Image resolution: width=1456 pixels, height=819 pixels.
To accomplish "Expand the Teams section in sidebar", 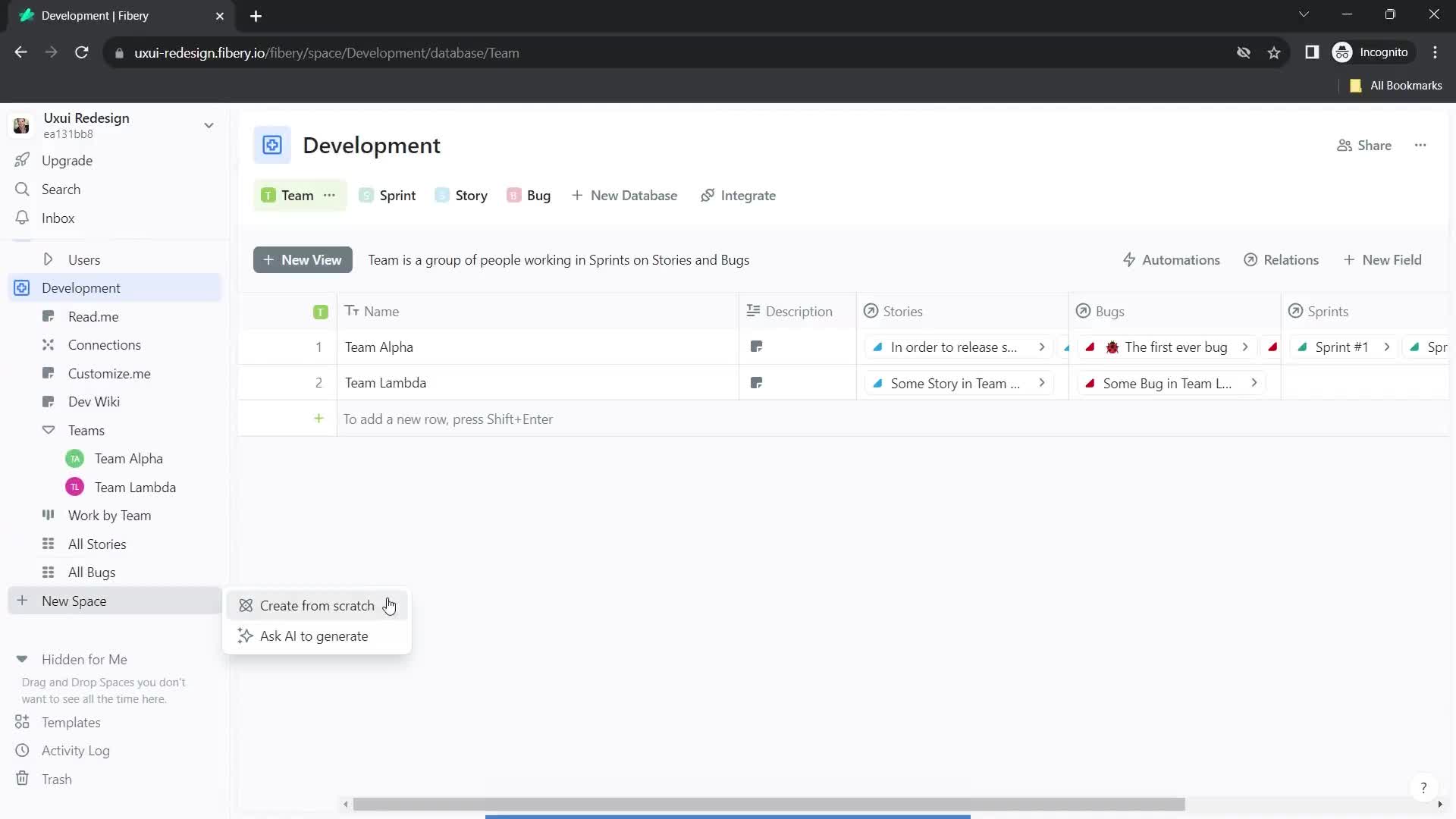I will [x=48, y=430].
